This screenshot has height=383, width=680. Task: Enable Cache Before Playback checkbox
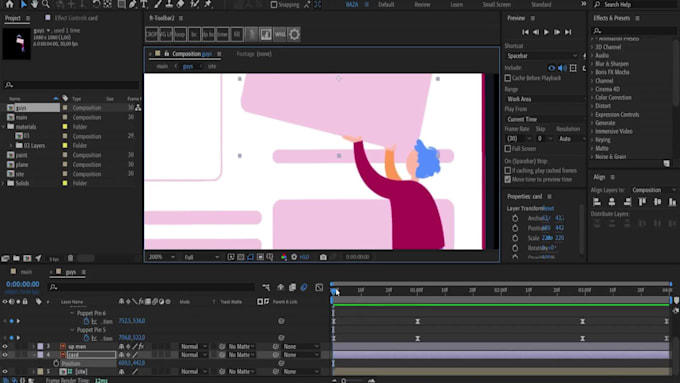(x=507, y=78)
